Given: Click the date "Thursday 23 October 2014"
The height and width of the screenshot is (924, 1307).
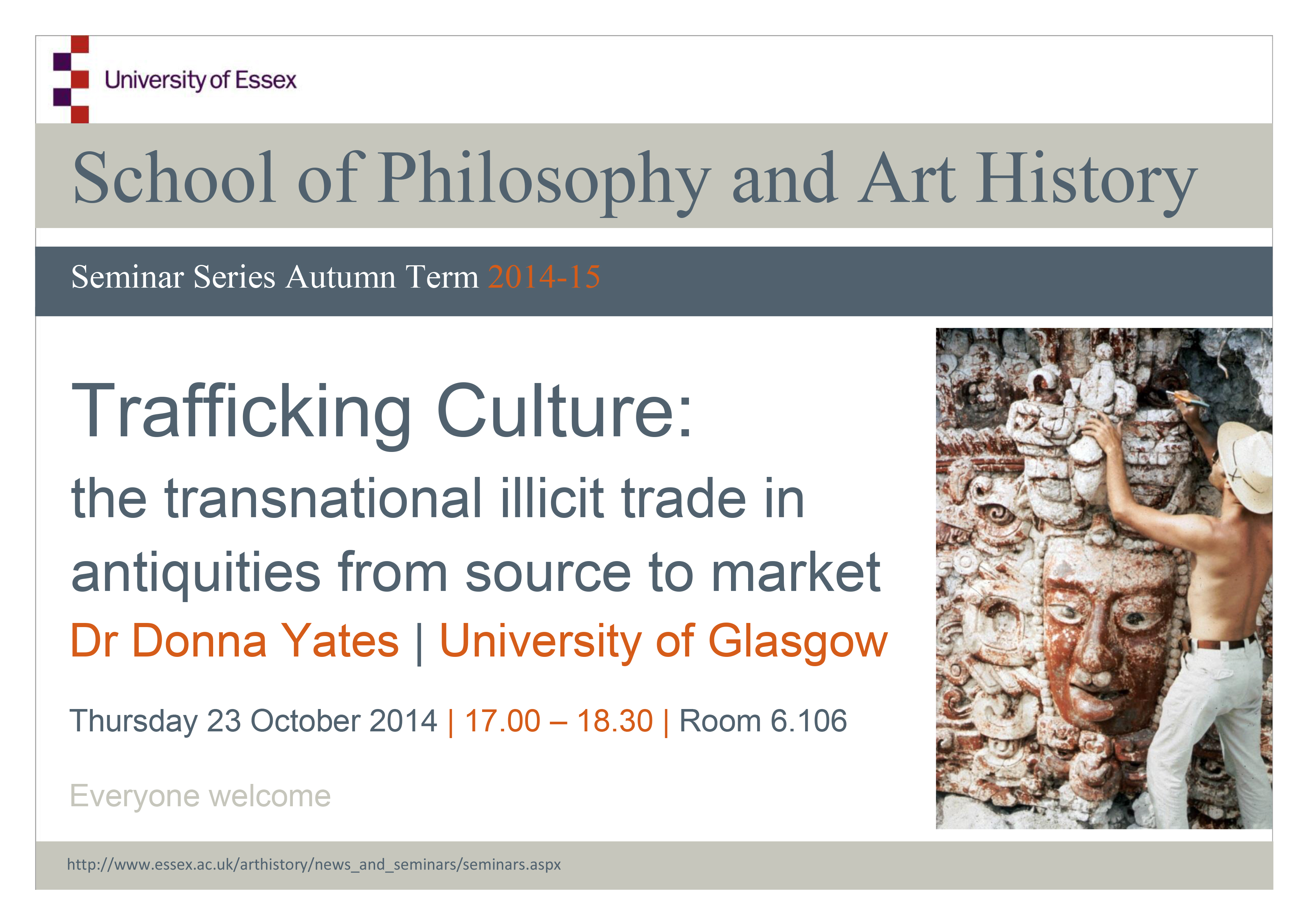Looking at the screenshot, I should pos(253,721).
